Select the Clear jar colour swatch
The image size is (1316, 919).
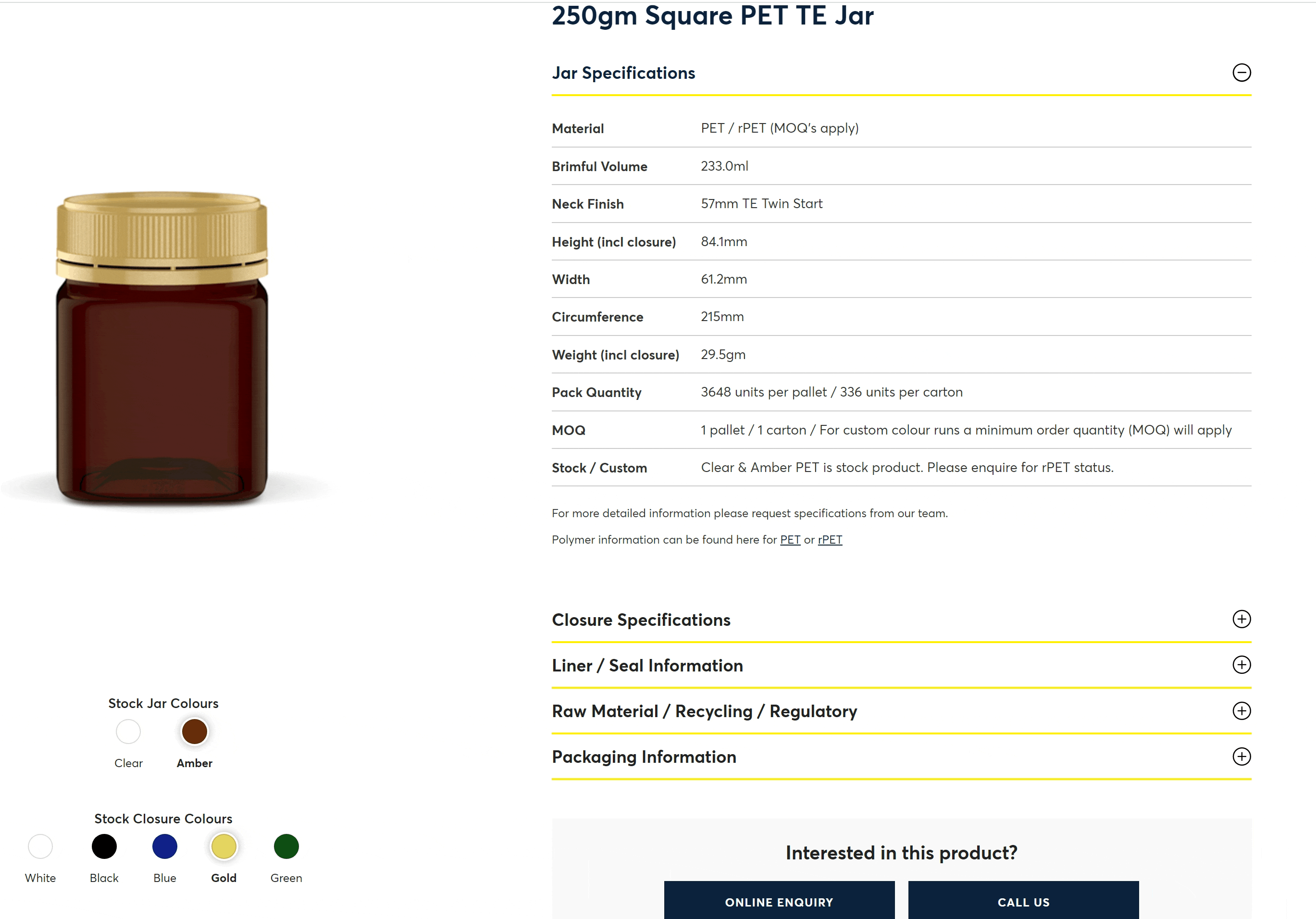[128, 732]
